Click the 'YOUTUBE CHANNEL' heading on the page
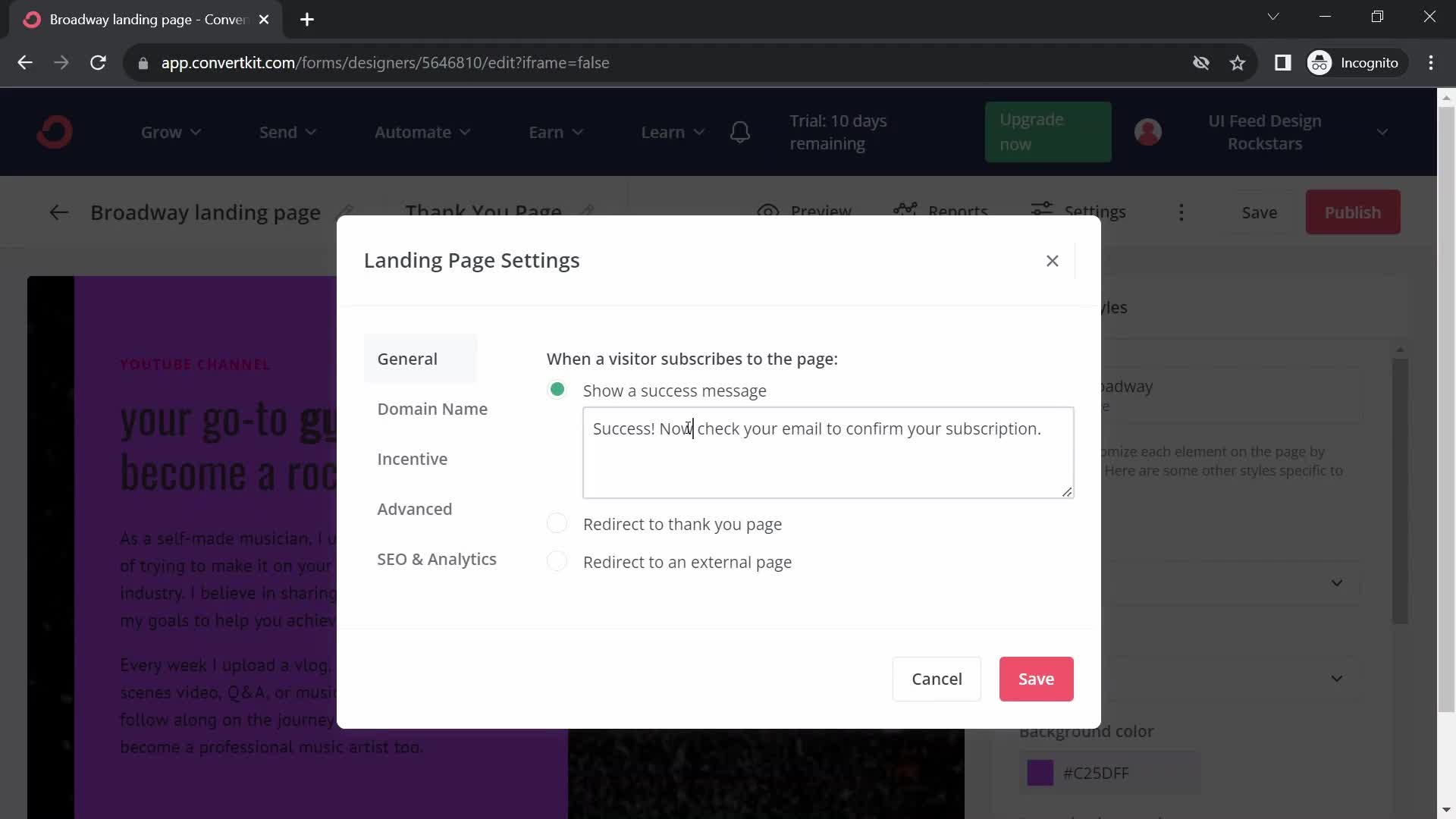Image resolution: width=1456 pixels, height=819 pixels. [195, 364]
